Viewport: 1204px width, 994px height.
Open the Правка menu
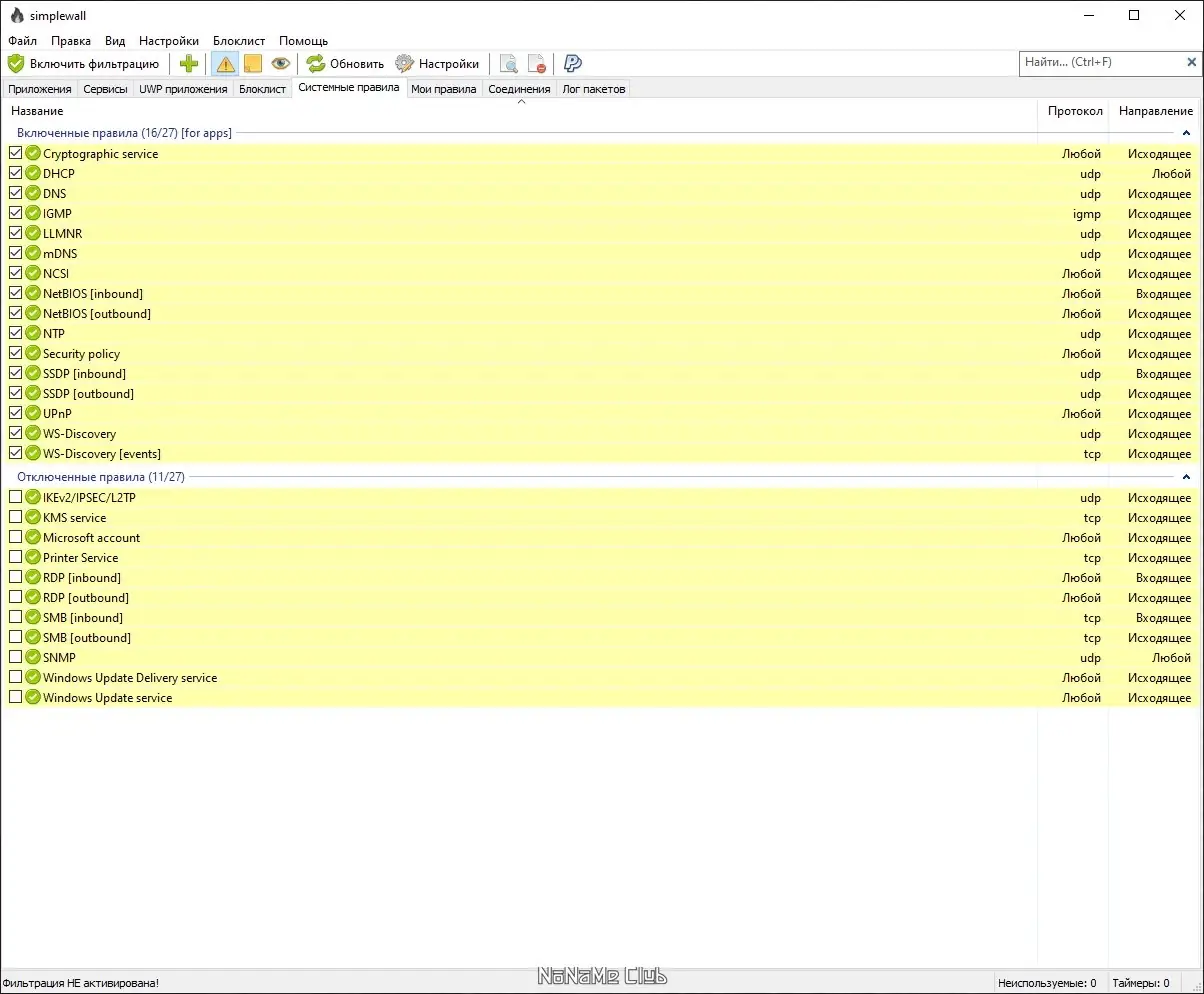(x=71, y=41)
